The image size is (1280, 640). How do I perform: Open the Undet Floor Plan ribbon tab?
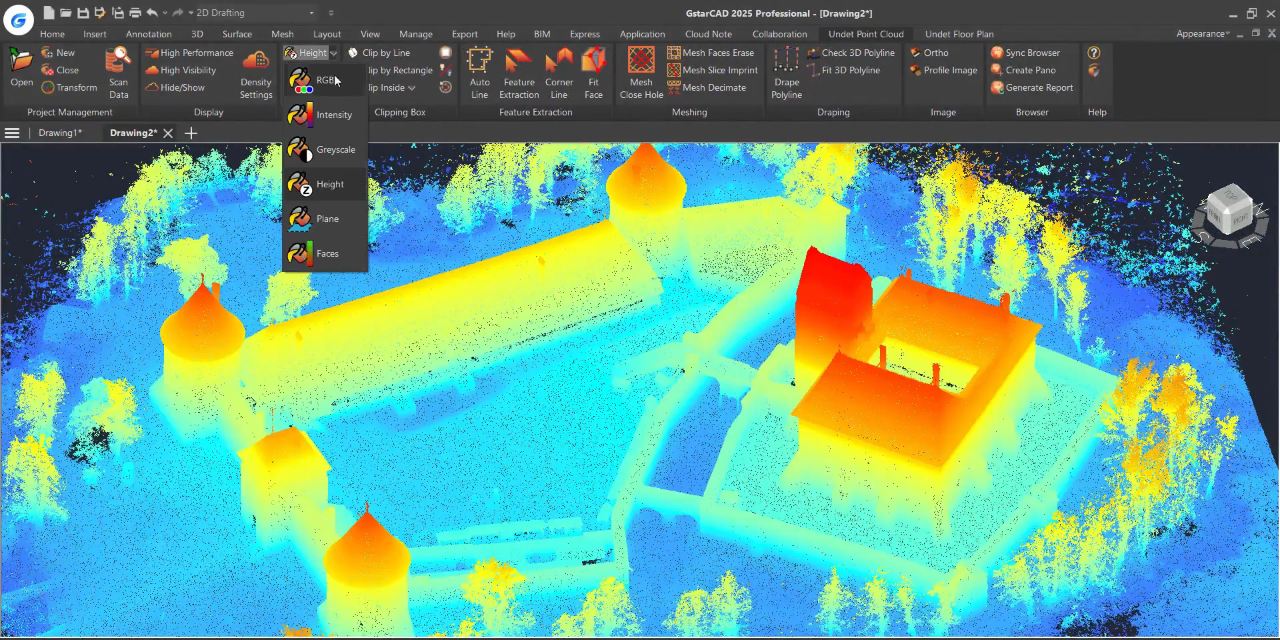(x=959, y=34)
